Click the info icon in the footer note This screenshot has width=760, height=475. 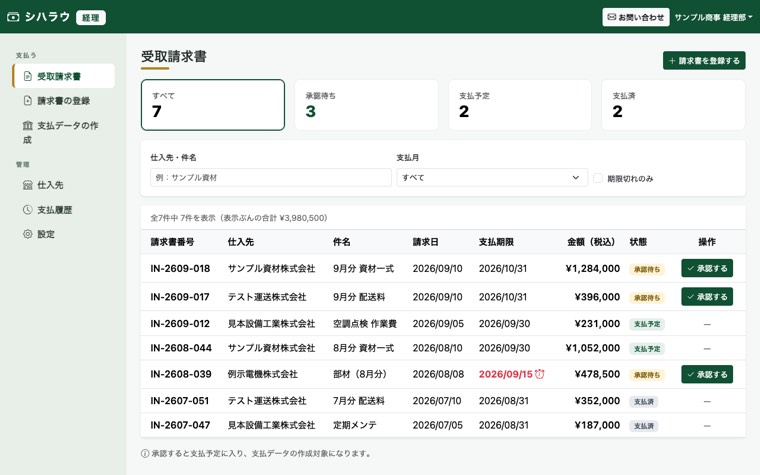(x=145, y=453)
